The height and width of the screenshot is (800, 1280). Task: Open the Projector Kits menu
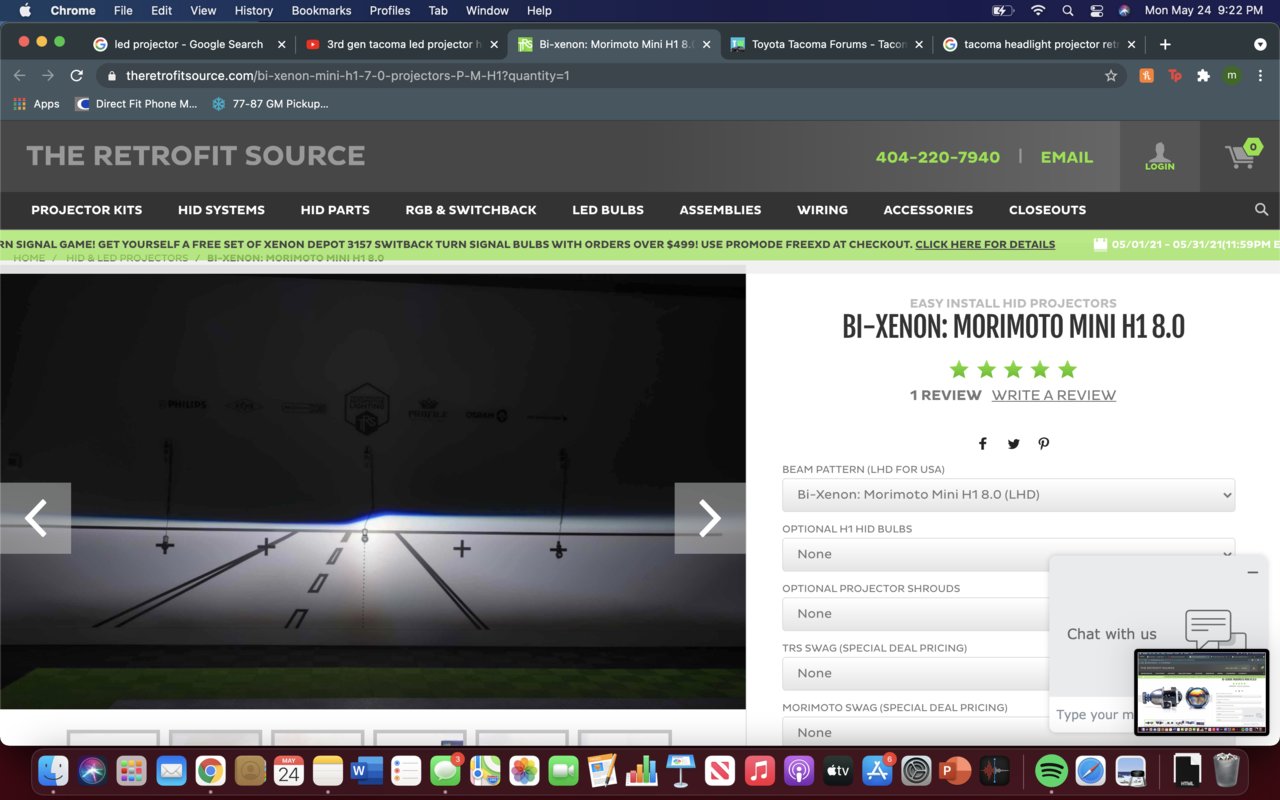coord(87,210)
